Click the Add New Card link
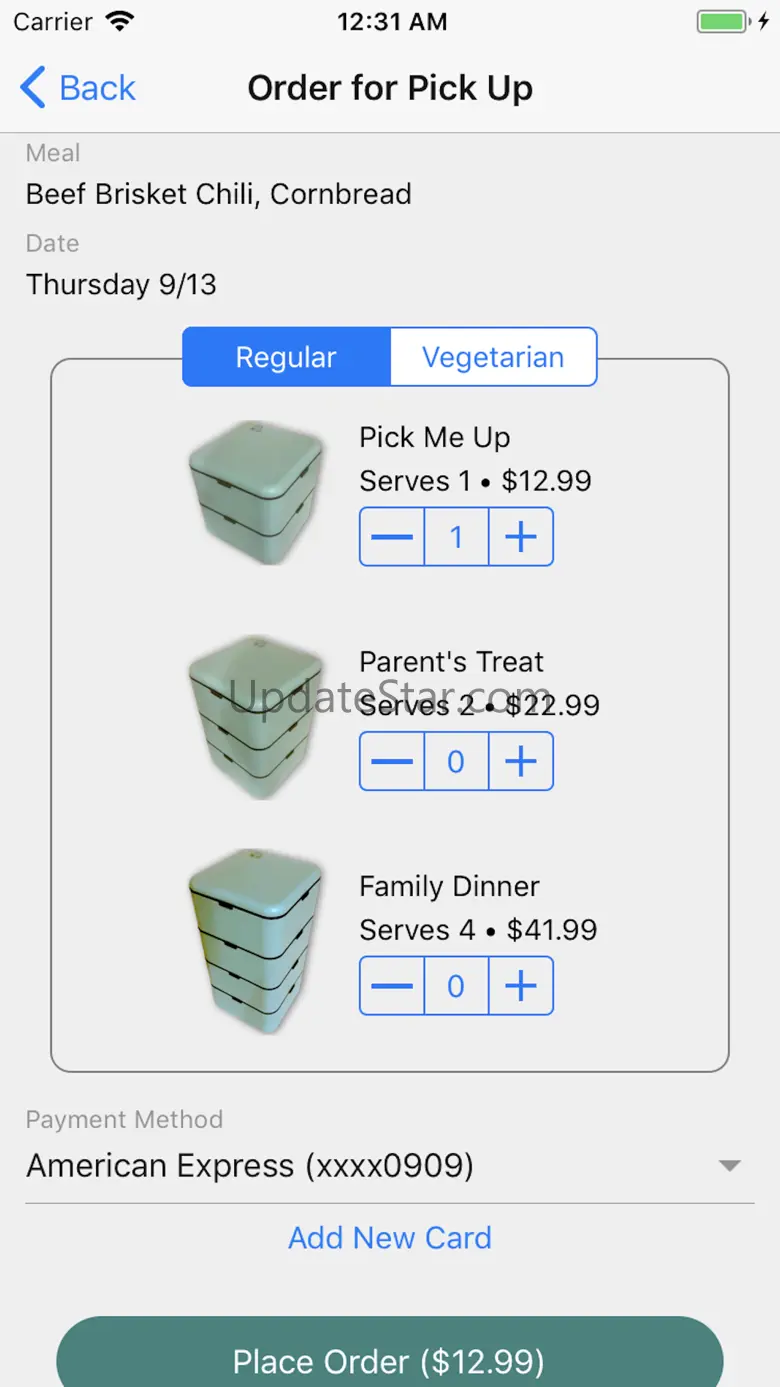The height and width of the screenshot is (1387, 780). [x=390, y=1238]
